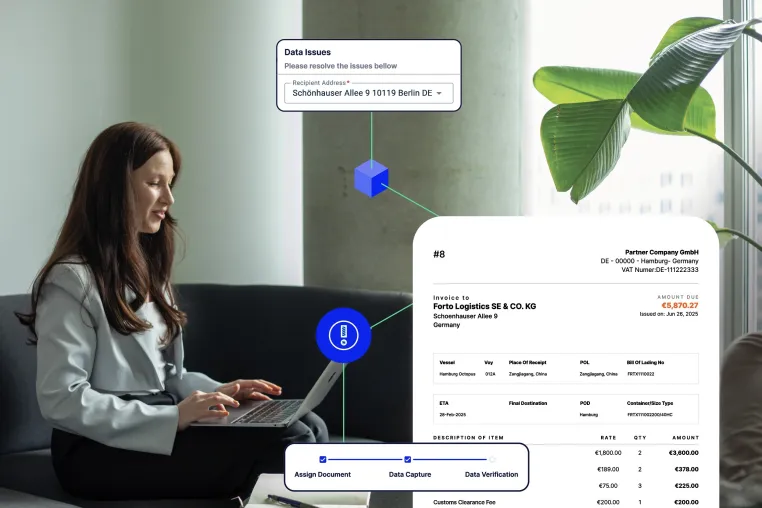Screen dimensions: 762x508
Task: Click the RATE column header
Action: 608,438
